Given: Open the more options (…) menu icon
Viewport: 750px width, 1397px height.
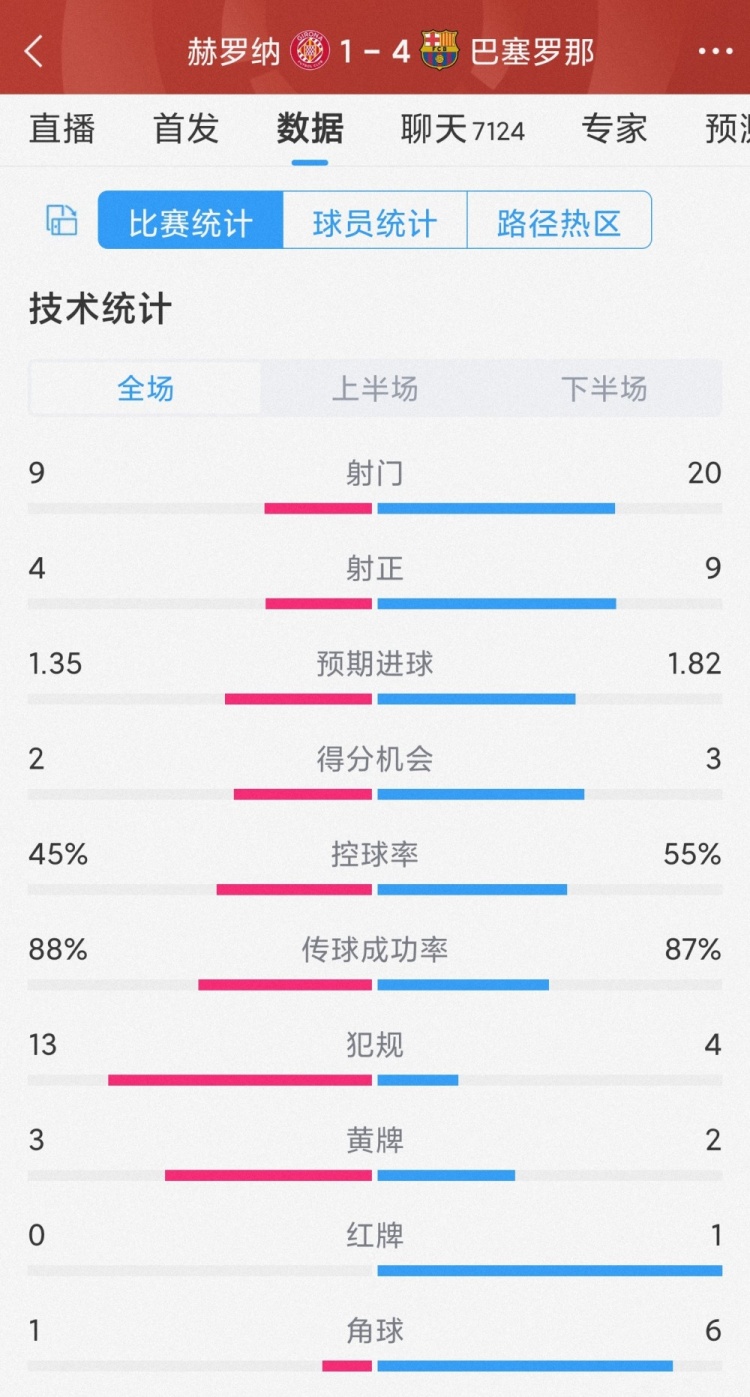Looking at the screenshot, I should [714, 51].
